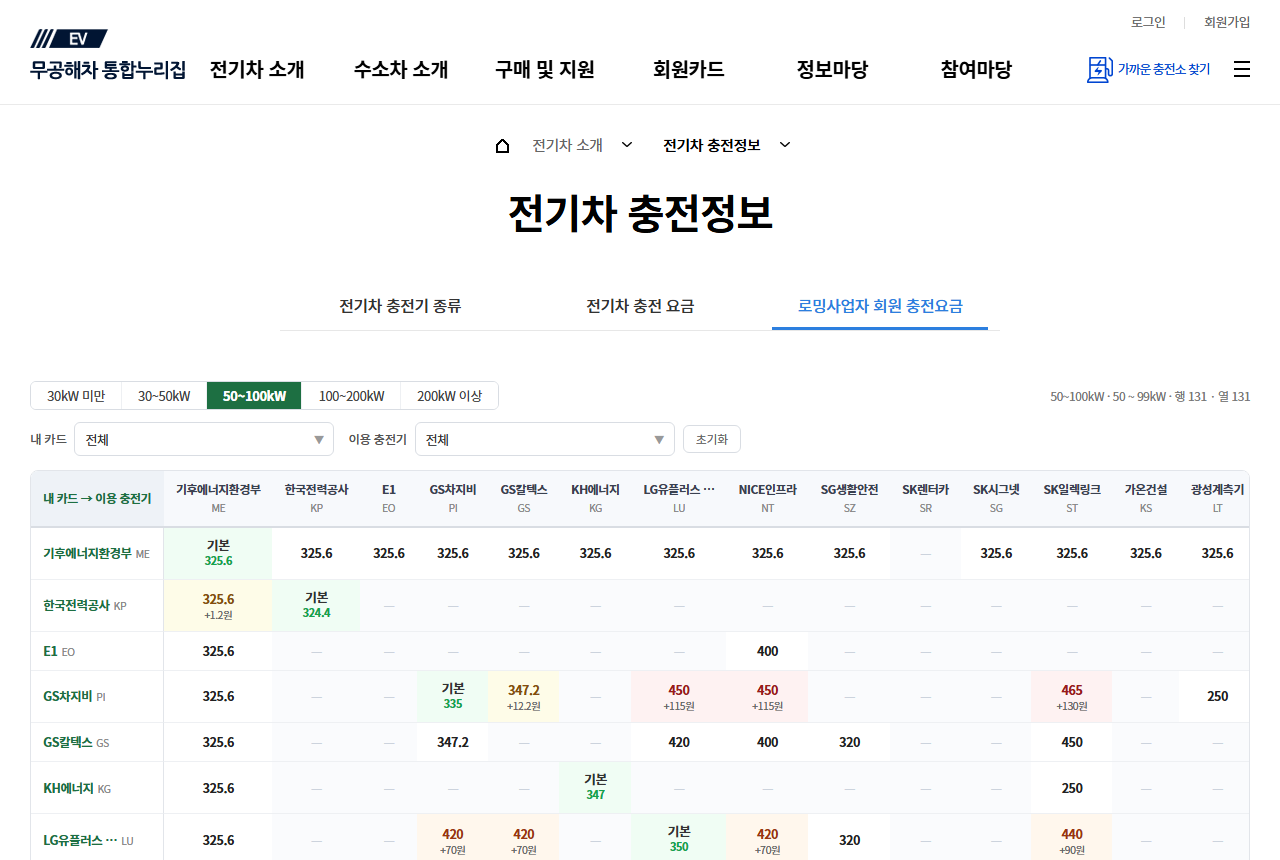The width and height of the screenshot is (1280, 860).
Task: Open the 이용 충전기 dropdown
Action: pyautogui.click(x=545, y=439)
